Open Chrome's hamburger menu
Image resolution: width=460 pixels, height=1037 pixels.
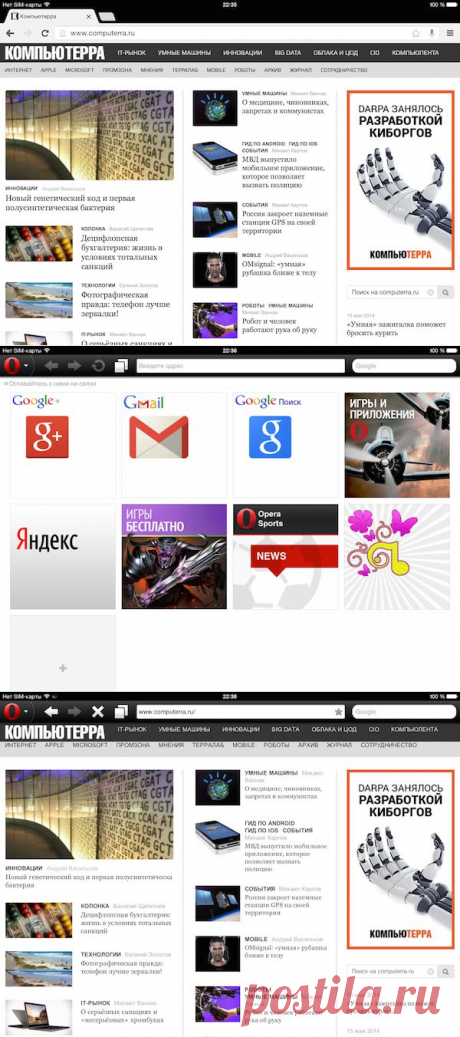449,32
